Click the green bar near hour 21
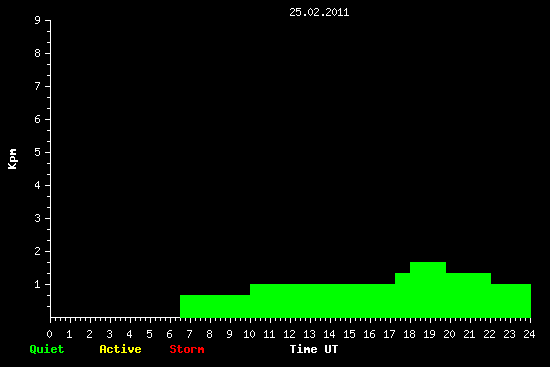Screen dimensions: 550x367 468,295
